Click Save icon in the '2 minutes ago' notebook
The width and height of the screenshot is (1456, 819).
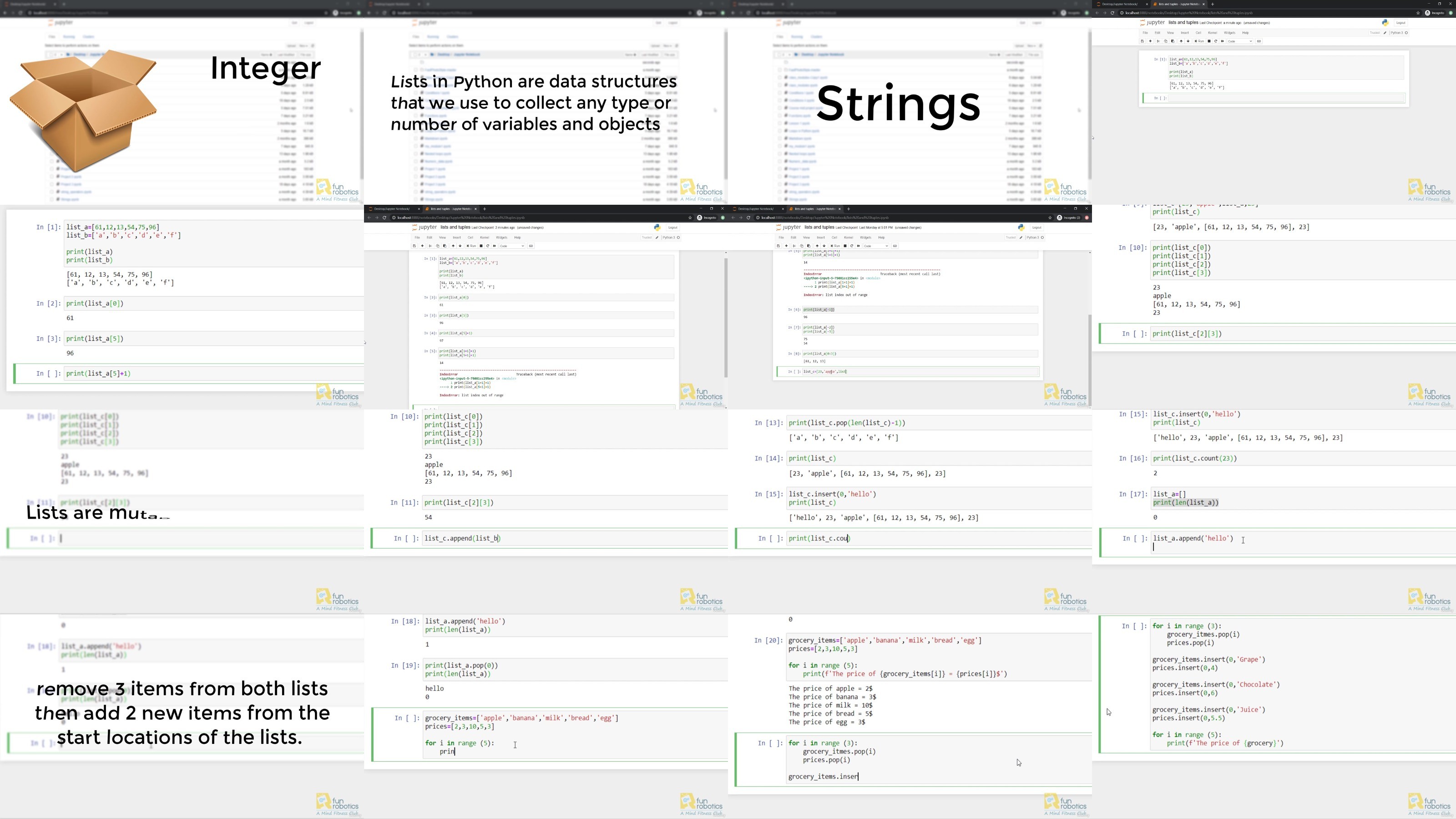[415, 246]
